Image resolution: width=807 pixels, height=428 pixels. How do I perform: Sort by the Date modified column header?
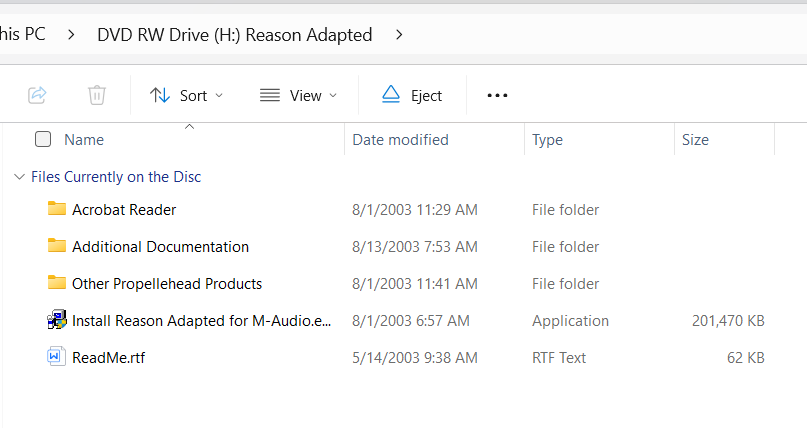tap(400, 140)
